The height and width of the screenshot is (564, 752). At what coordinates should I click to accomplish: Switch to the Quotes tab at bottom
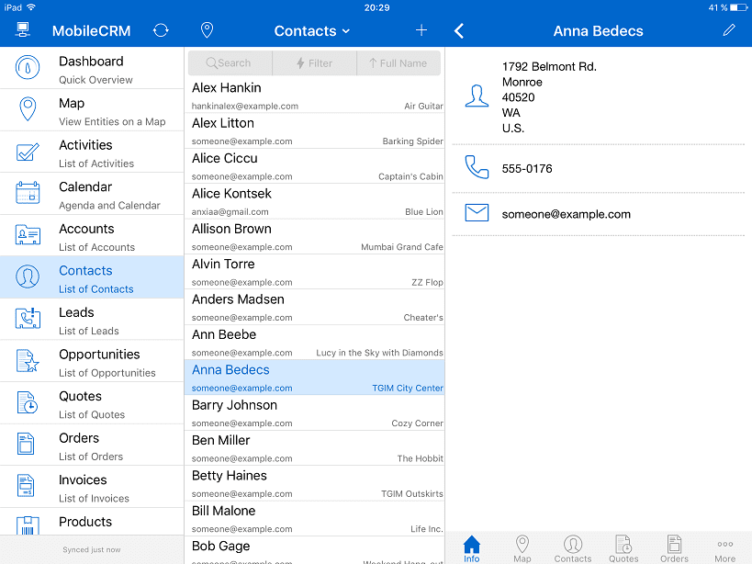(623, 548)
